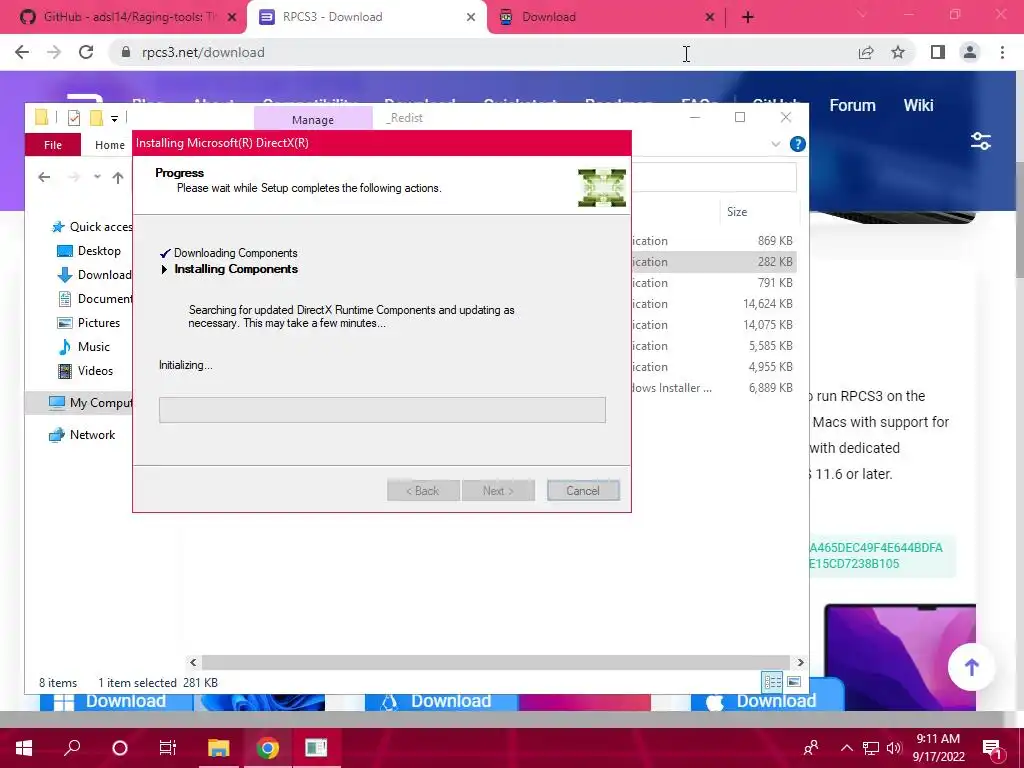Expand the File Explorer ribbon chevron
The width and height of the screenshot is (1024, 768).
point(775,144)
